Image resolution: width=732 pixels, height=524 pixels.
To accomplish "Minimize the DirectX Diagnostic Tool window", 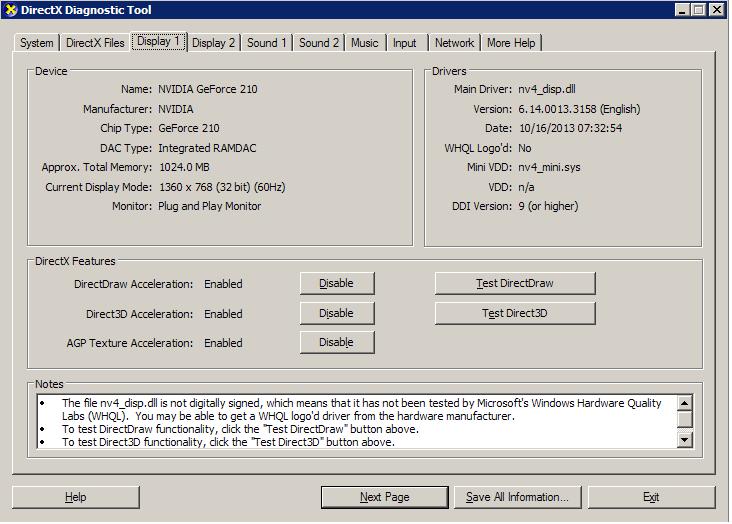I will point(682,10).
